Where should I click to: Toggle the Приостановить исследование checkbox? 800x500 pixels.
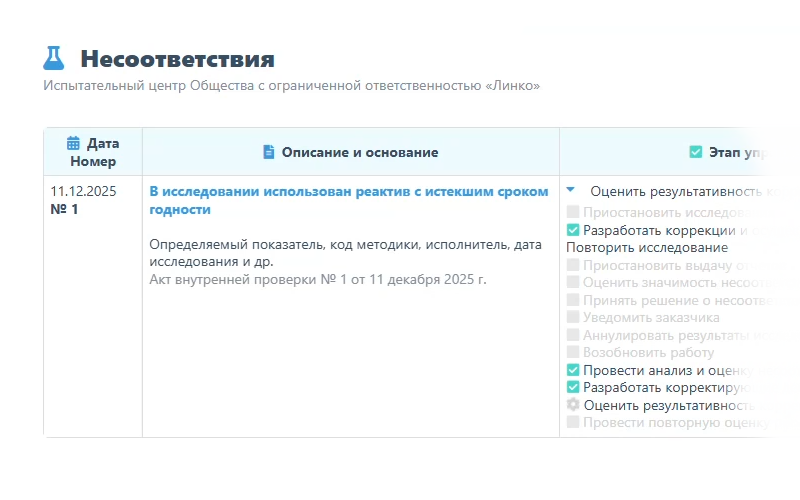[x=573, y=212]
